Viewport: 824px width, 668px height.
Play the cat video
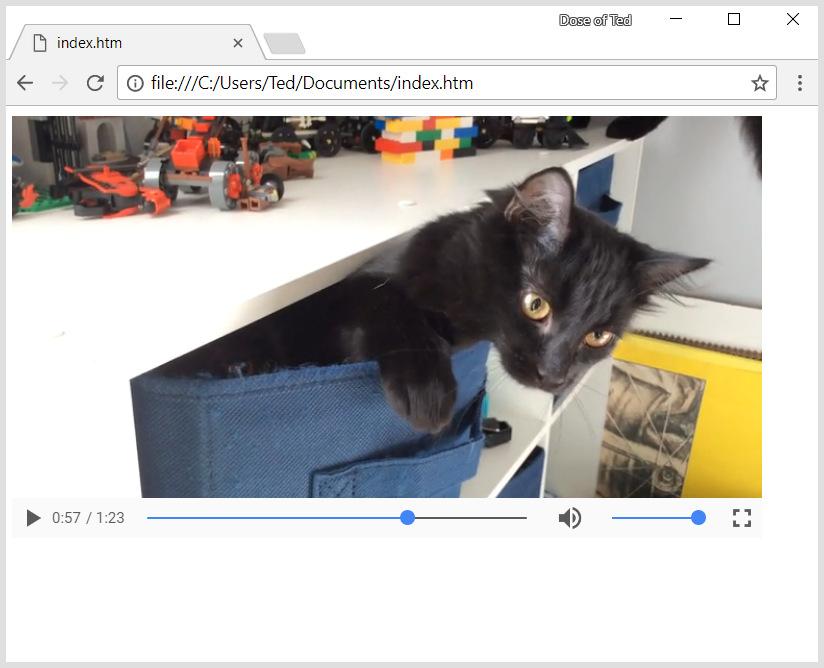coord(33,517)
